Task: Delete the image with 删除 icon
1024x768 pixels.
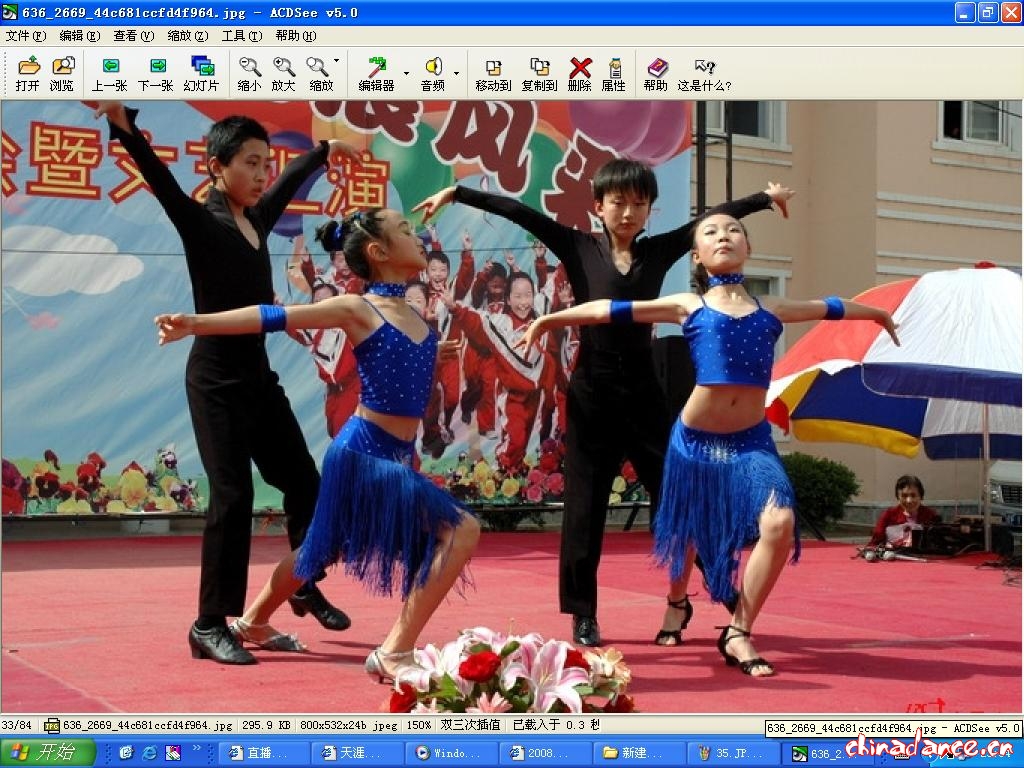Action: coord(579,74)
